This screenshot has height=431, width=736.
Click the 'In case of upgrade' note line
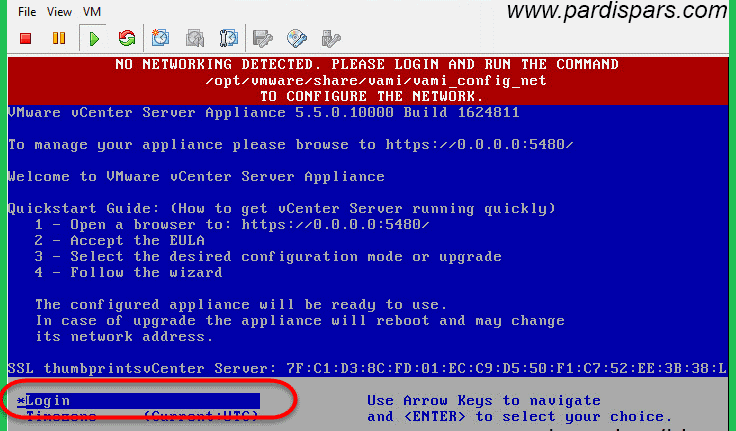(x=300, y=321)
